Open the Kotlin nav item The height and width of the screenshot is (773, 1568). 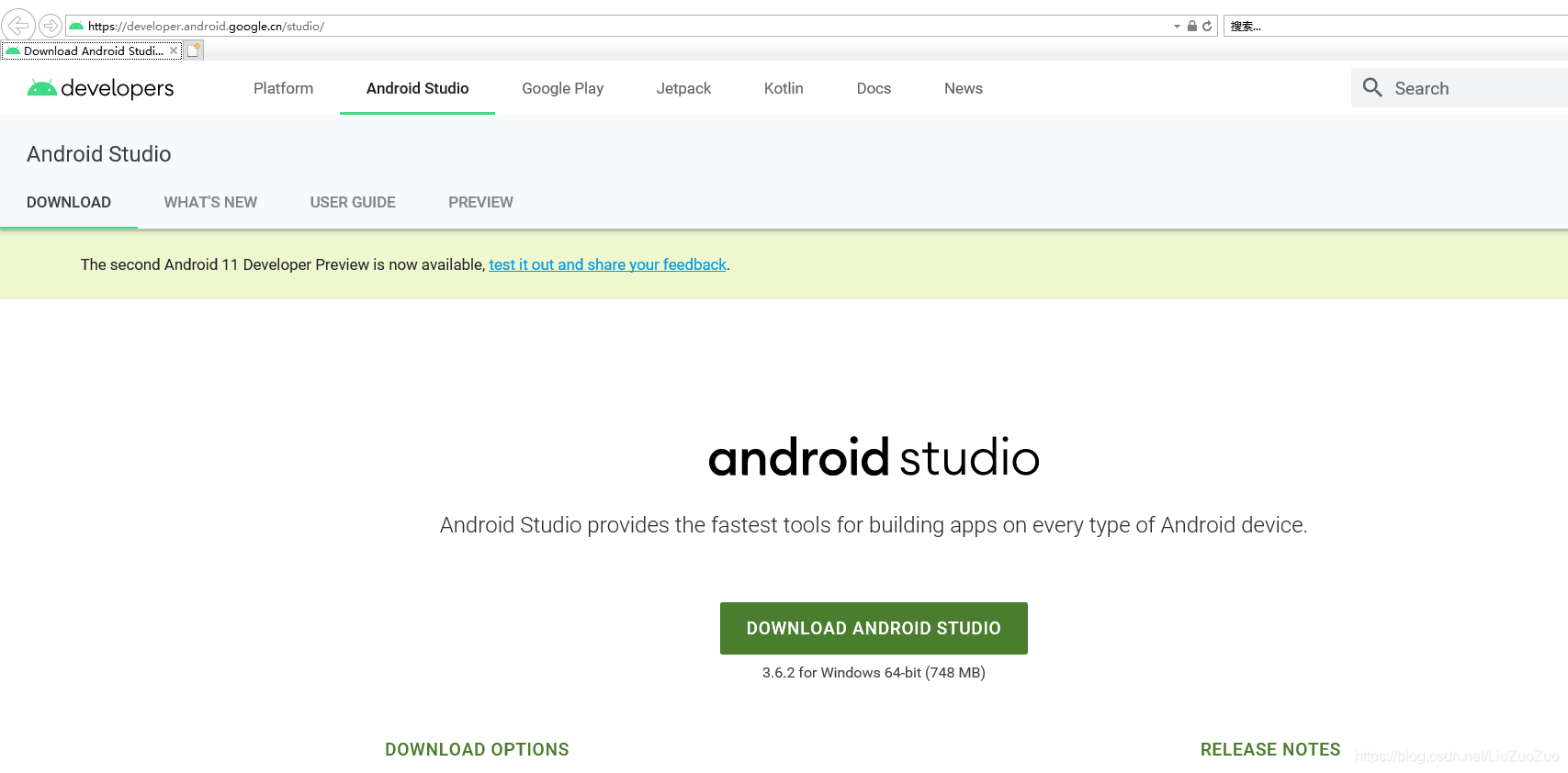coord(784,88)
